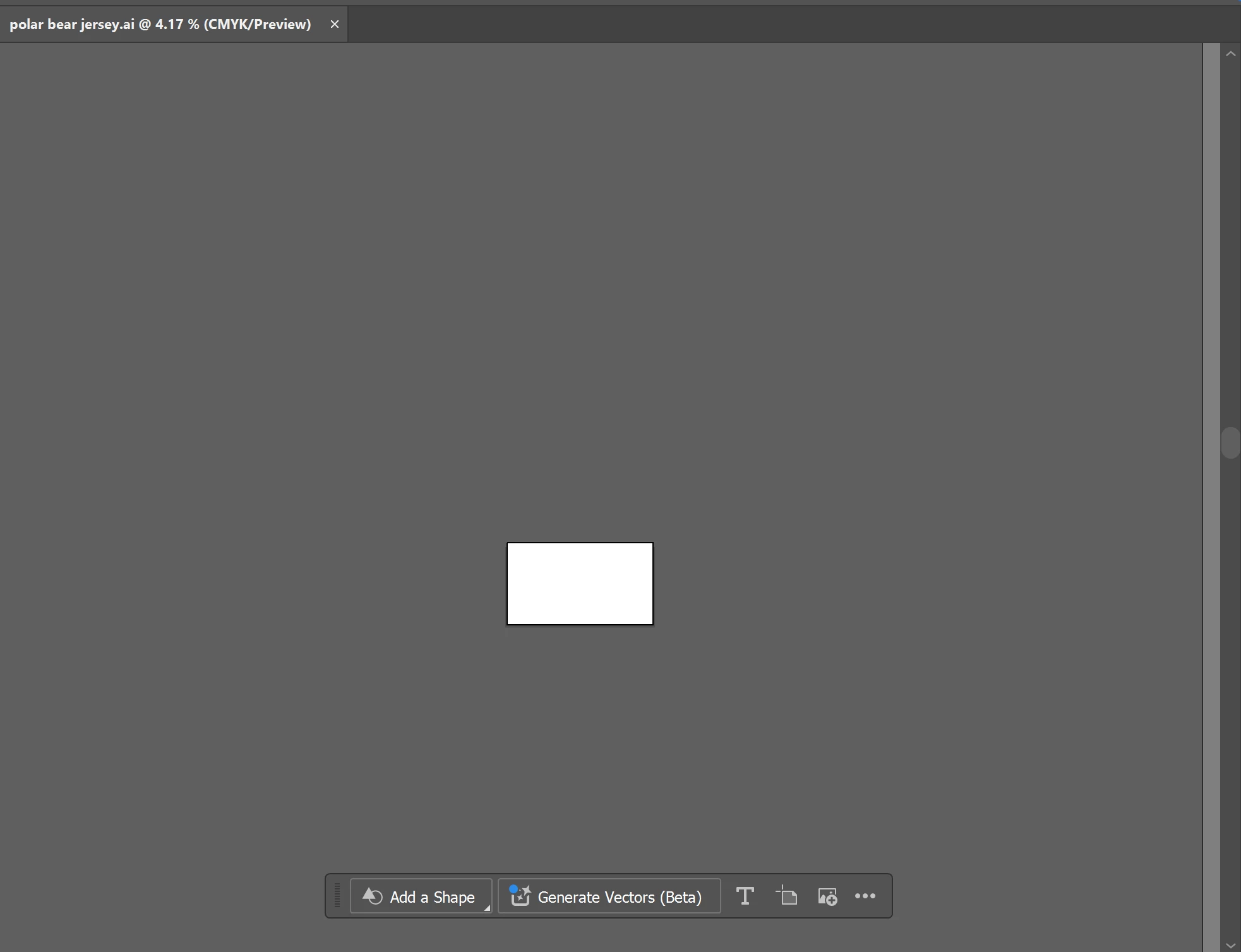The height and width of the screenshot is (952, 1241).
Task: Close the polar bear jersey.ai tab
Action: point(335,24)
